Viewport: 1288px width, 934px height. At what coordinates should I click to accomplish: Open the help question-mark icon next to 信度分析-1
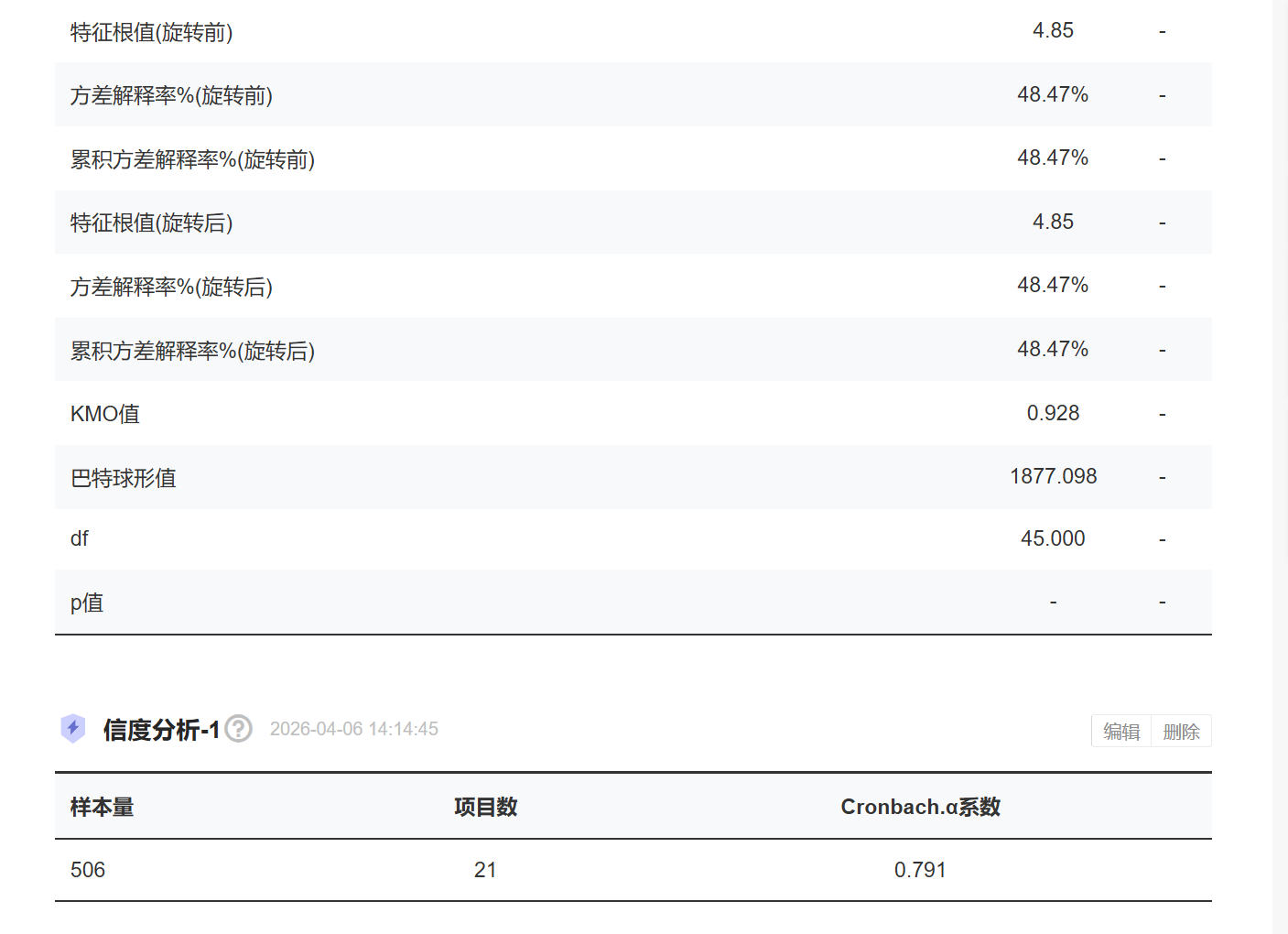(x=239, y=729)
